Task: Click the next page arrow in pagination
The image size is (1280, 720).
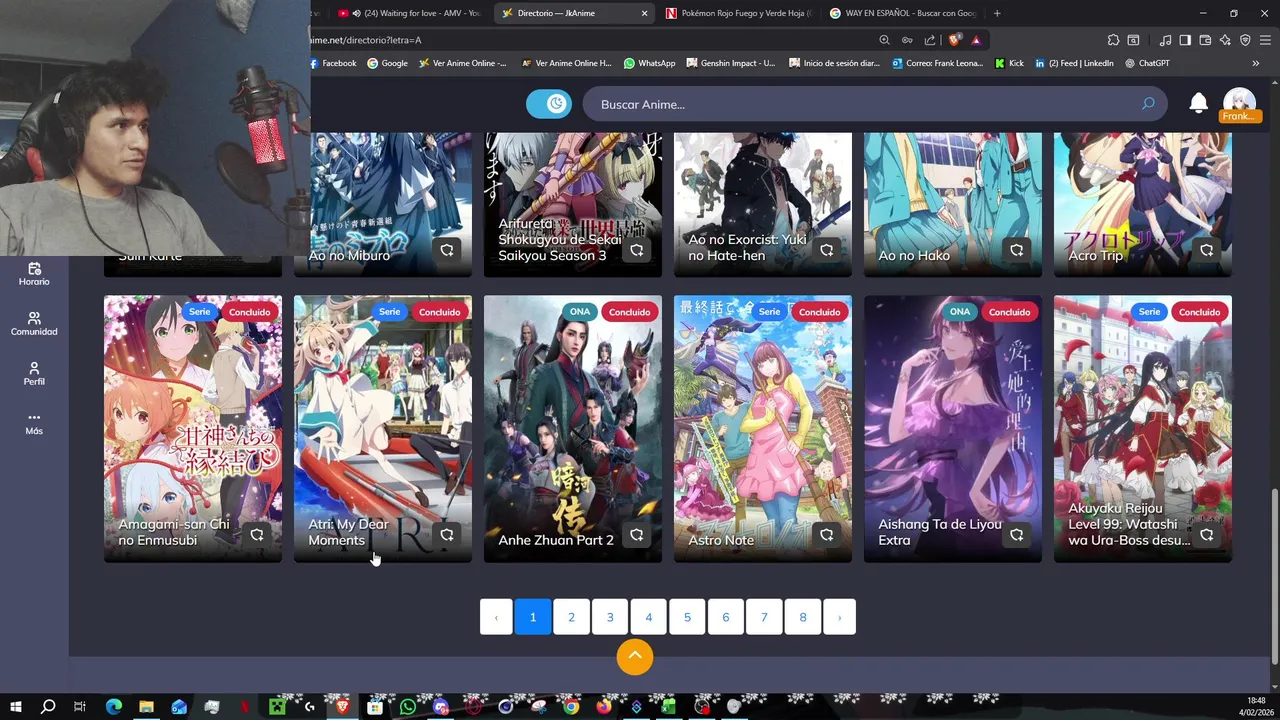Action: coord(839,617)
